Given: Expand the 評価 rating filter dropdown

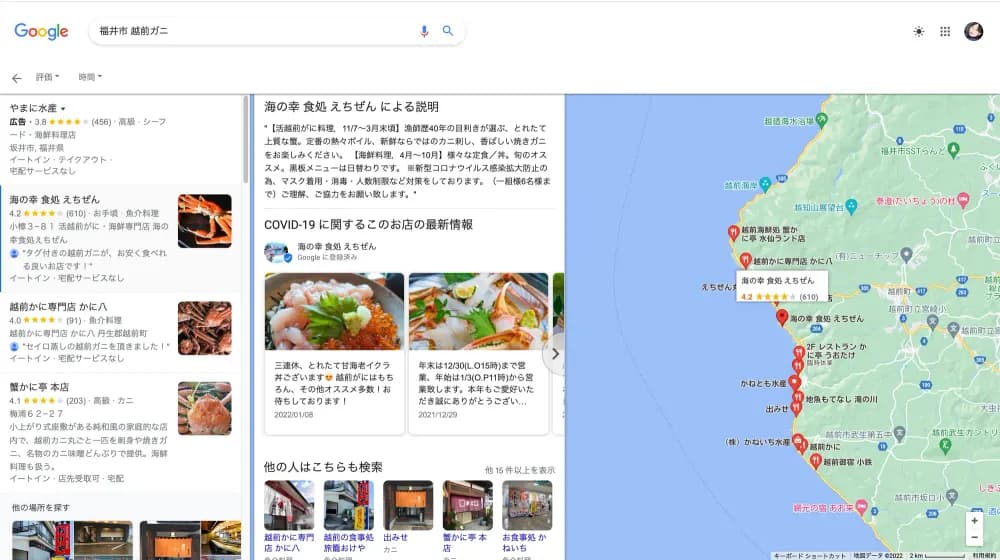Looking at the screenshot, I should pos(47,77).
